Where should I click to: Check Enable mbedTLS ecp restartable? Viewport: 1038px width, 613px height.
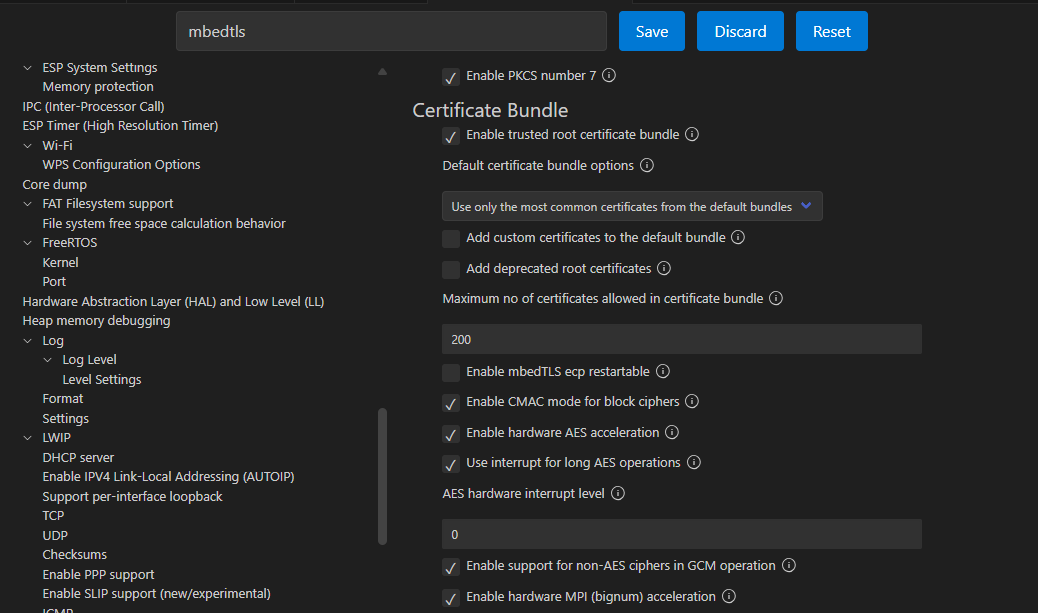(451, 373)
